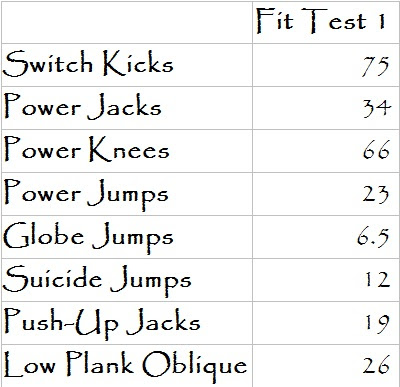Select the cell with value 26
Image resolution: width=400 pixels, height=387 pixels.
point(326,366)
